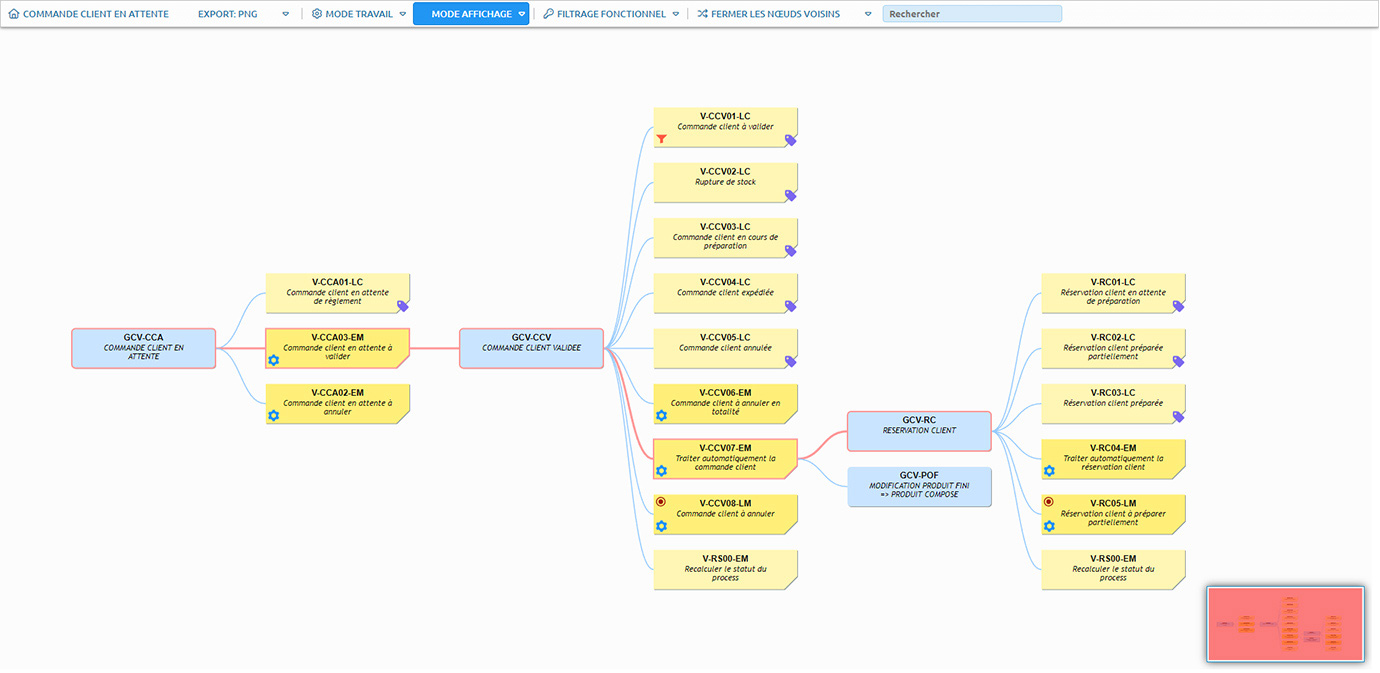1380x673 pixels.
Task: Select the GCV-RC Réservation Client node
Action: pos(919,431)
